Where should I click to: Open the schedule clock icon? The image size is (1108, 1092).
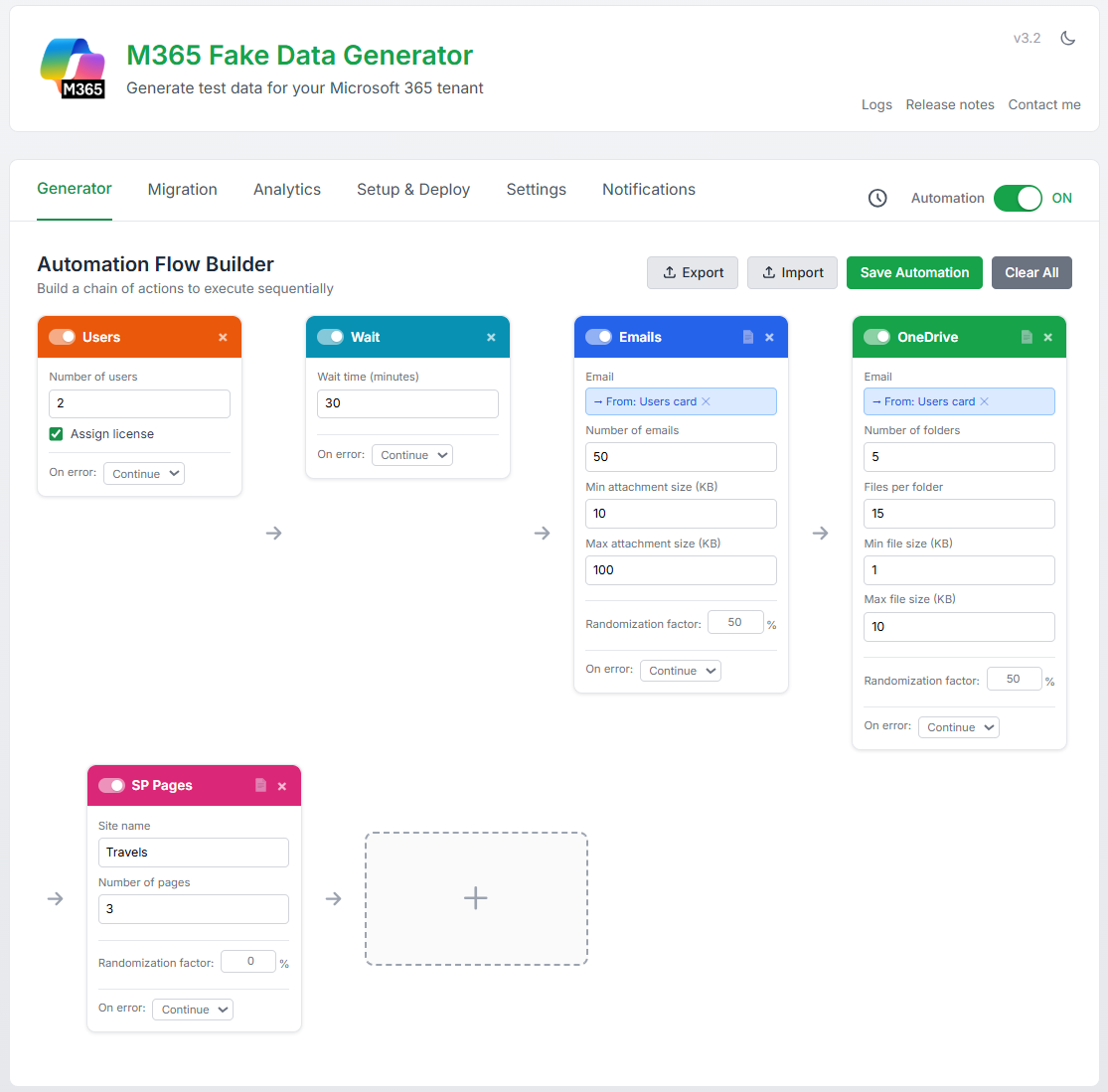877,198
